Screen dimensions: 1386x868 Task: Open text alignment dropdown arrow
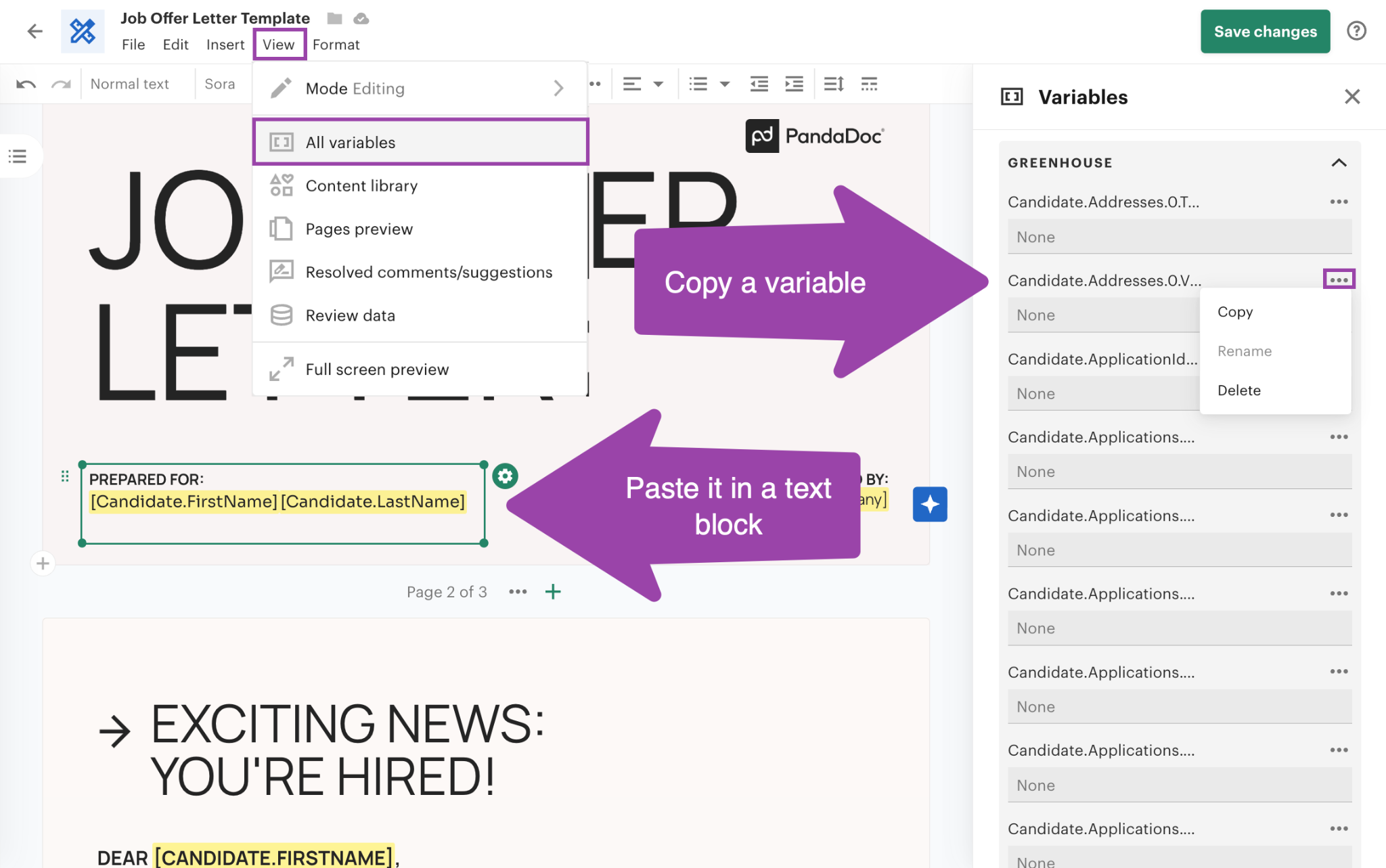click(658, 84)
